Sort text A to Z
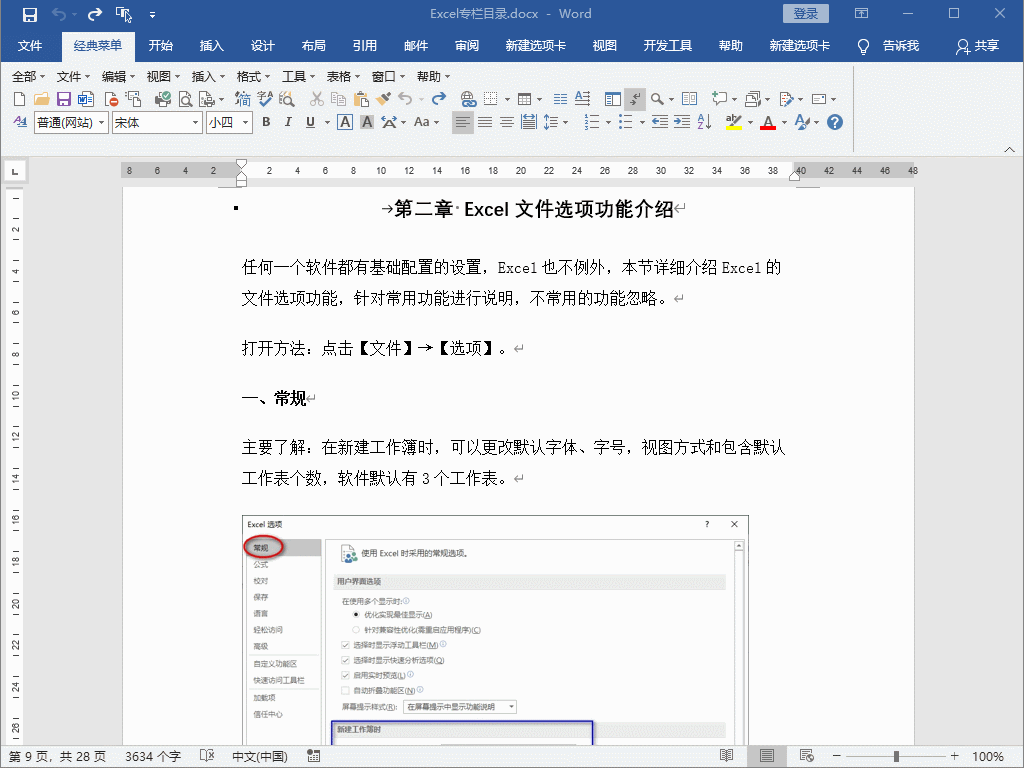 704,122
